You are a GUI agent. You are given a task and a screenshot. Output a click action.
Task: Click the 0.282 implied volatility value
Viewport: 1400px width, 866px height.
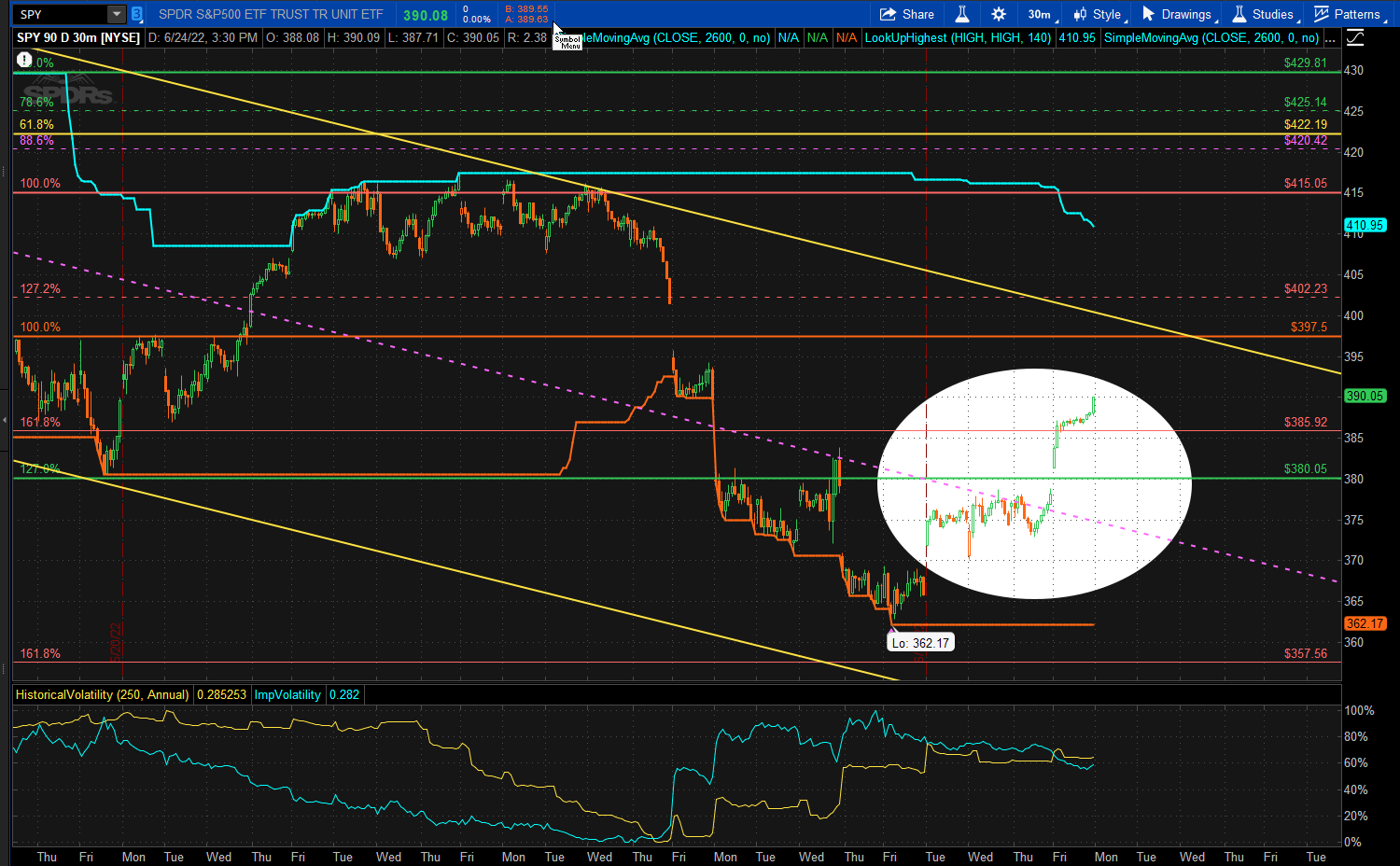coord(343,694)
